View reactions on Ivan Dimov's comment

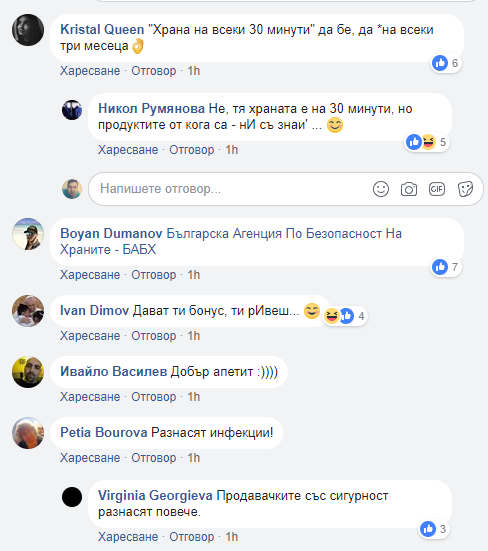[x=345, y=316]
